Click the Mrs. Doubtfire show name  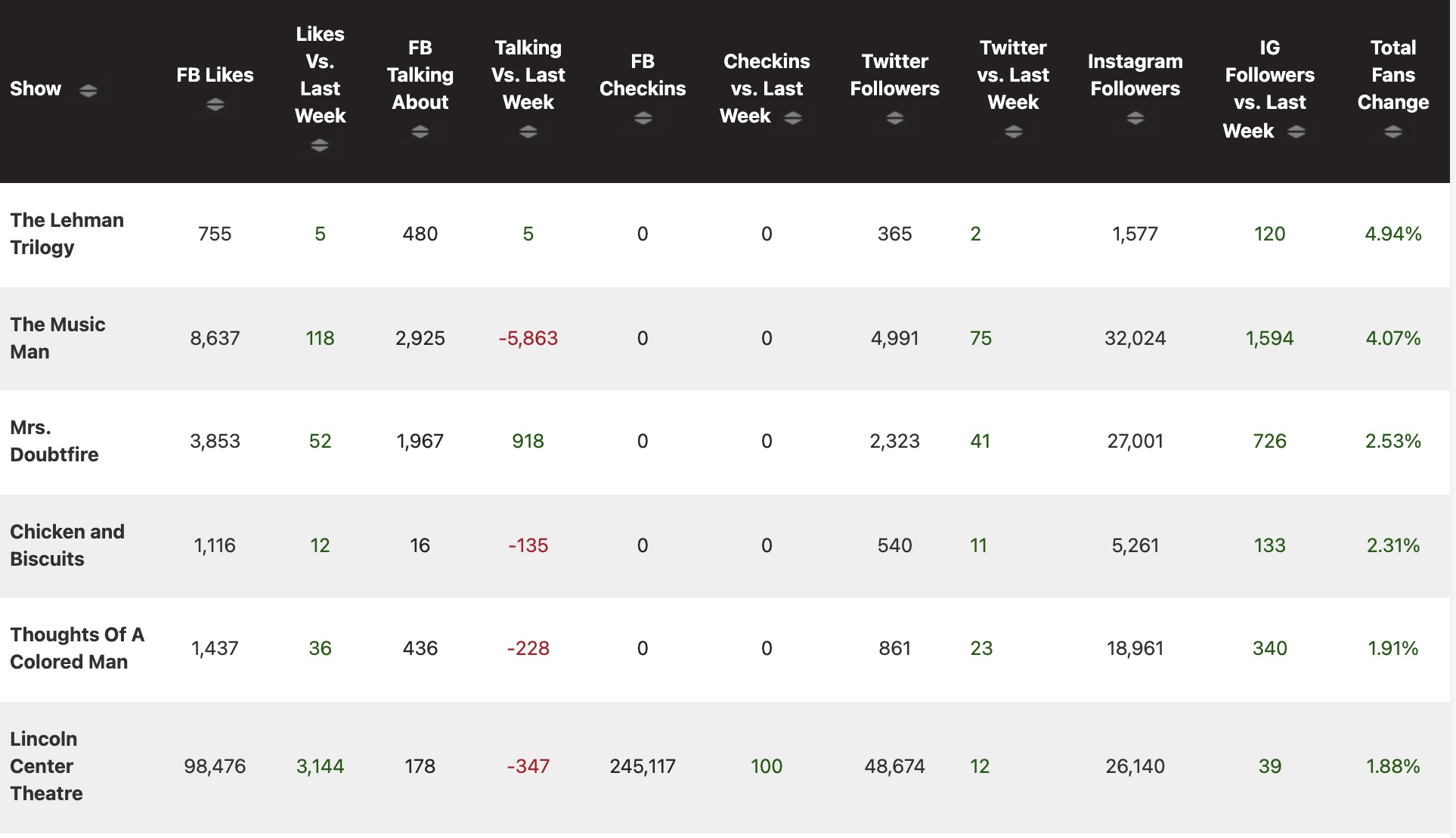click(x=54, y=441)
